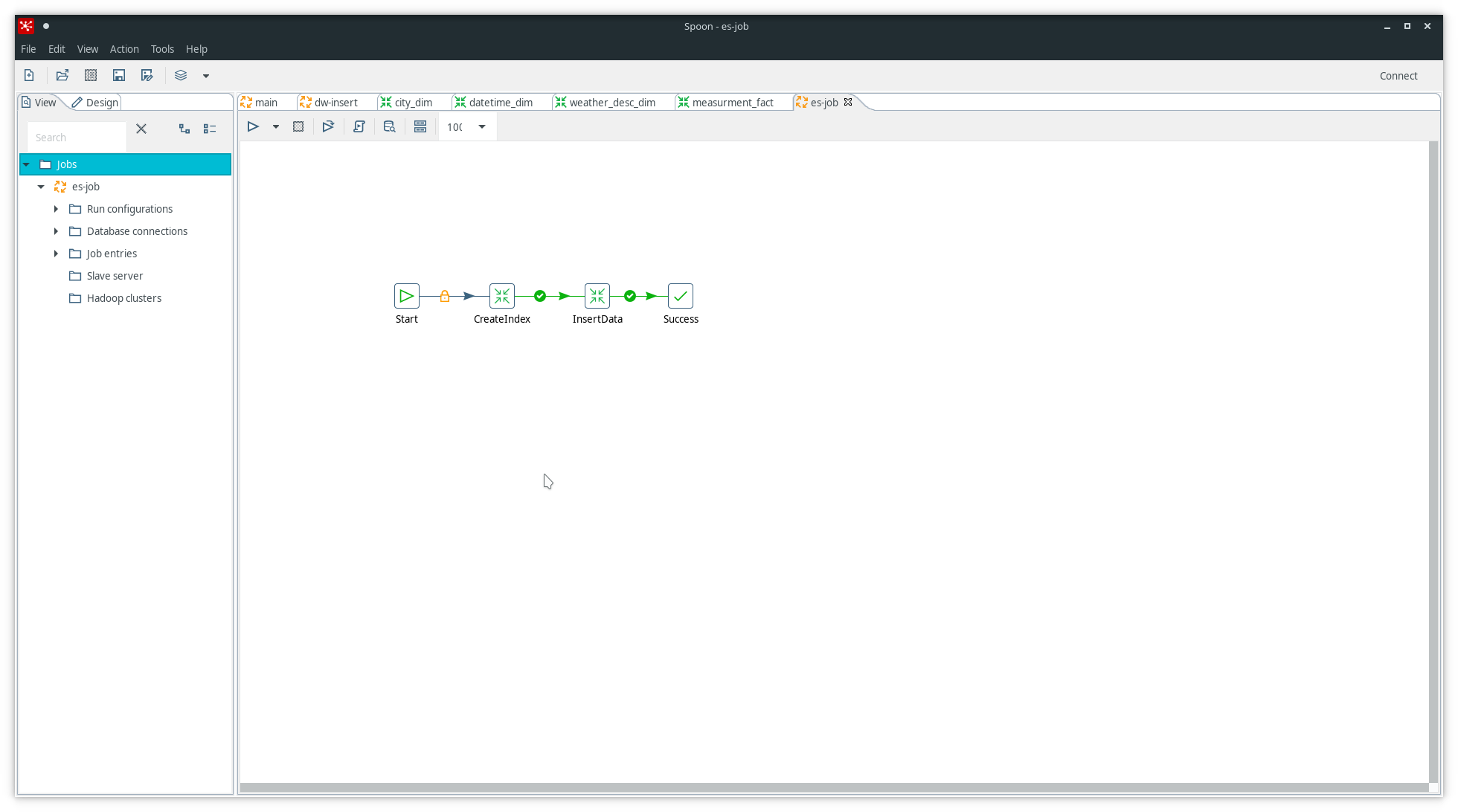Open the run options dropdown arrow
Screen dimensions: 1458x812
click(276, 126)
